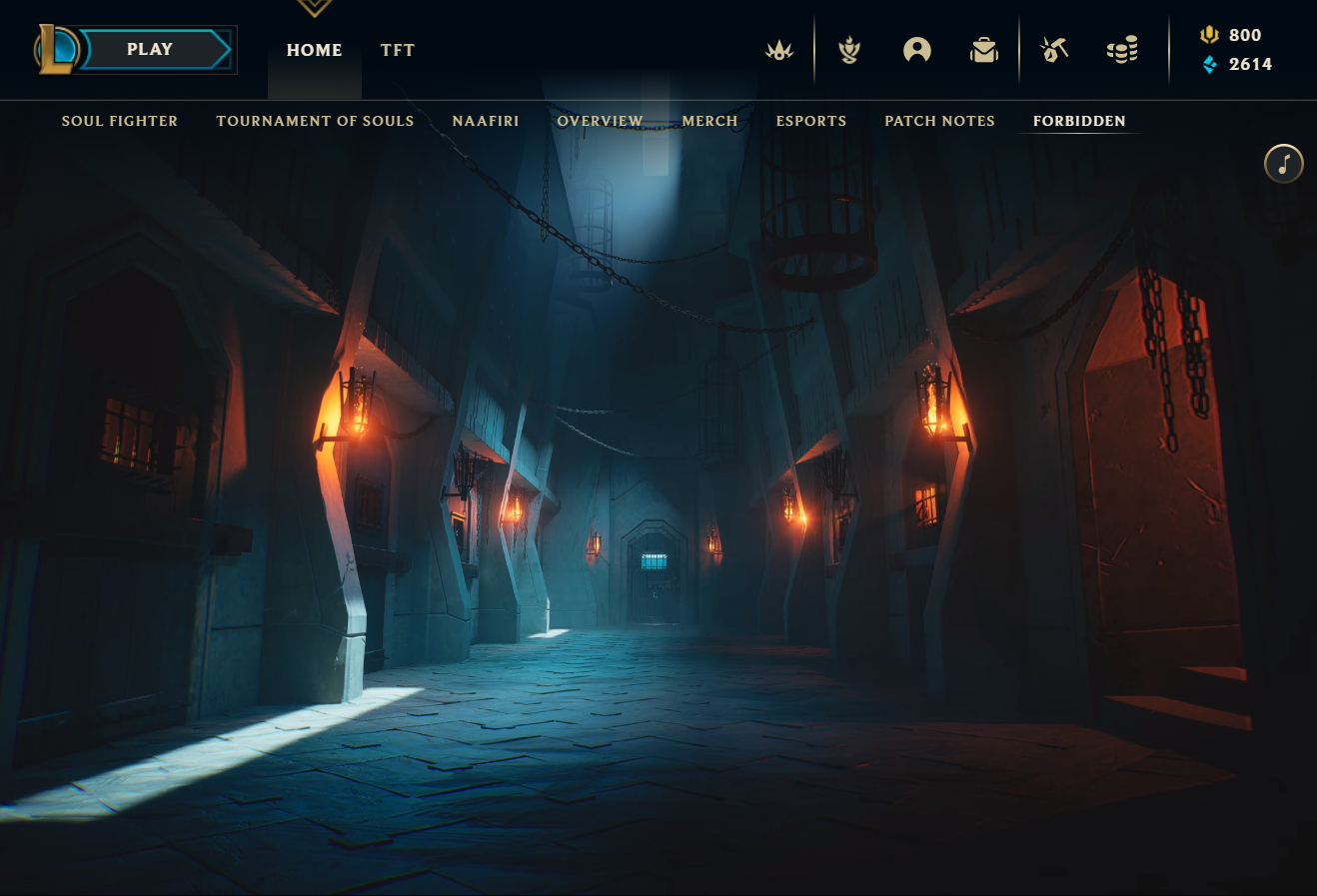Toggle the music note button
Image resolution: width=1317 pixels, height=896 pixels.
[1284, 163]
